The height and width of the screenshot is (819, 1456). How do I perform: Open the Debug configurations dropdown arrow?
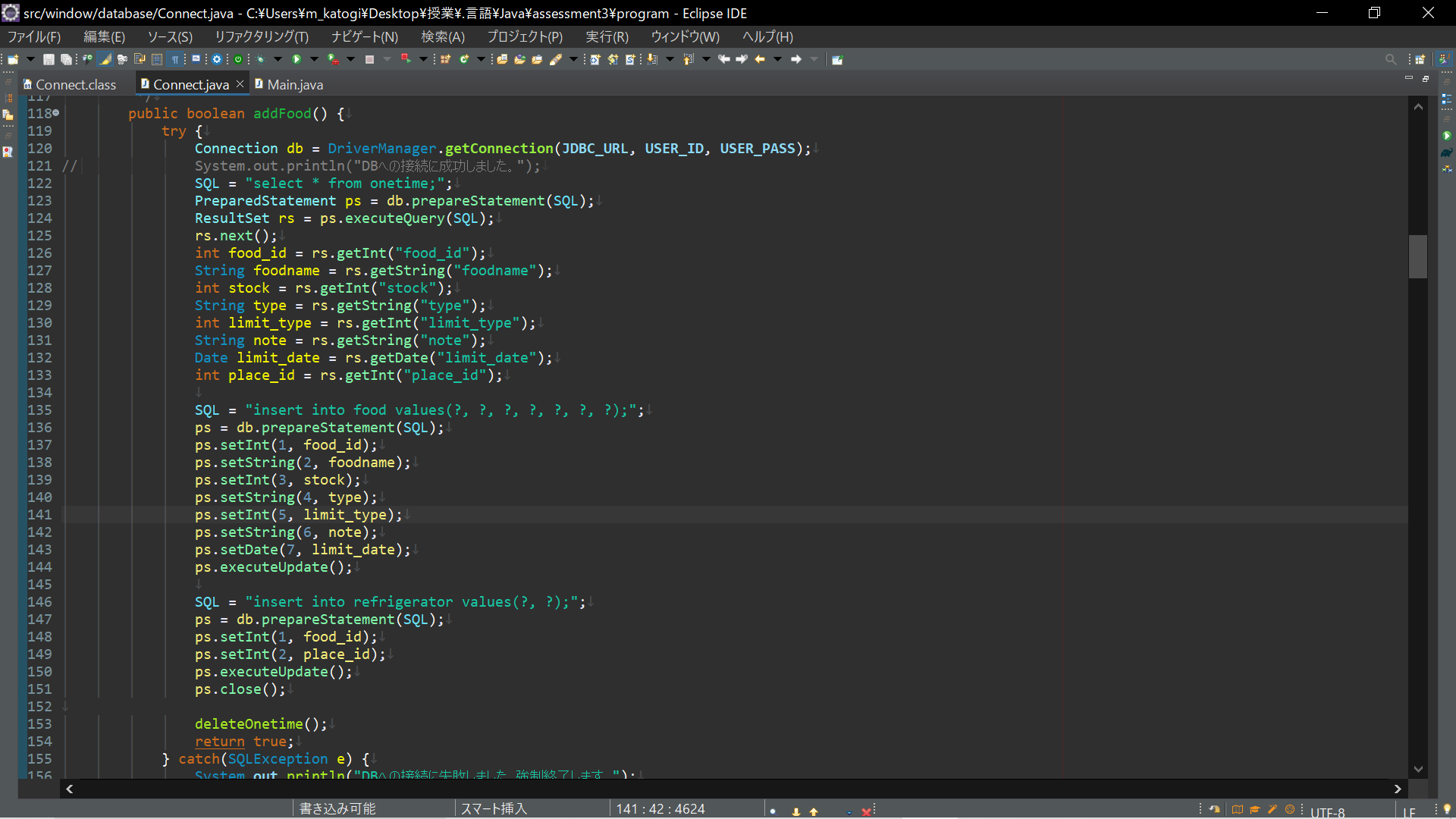click(278, 59)
